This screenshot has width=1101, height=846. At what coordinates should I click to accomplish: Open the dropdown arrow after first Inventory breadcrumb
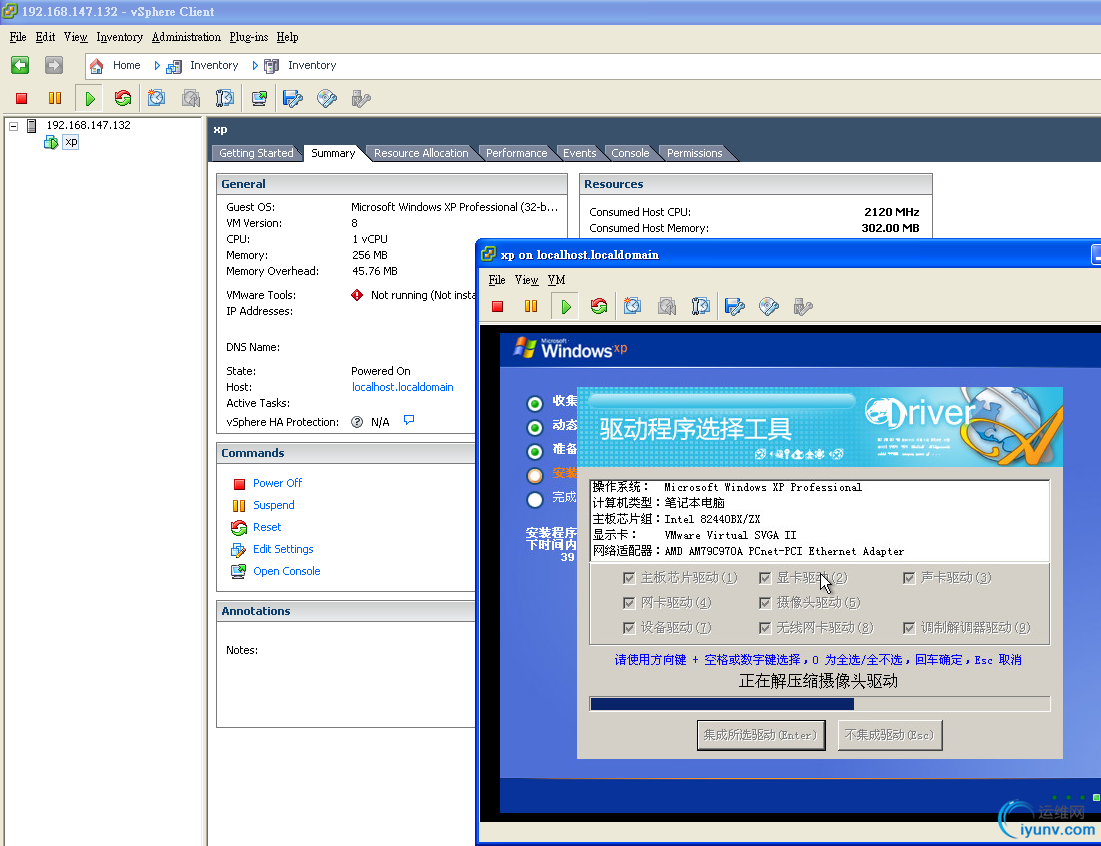pos(255,66)
